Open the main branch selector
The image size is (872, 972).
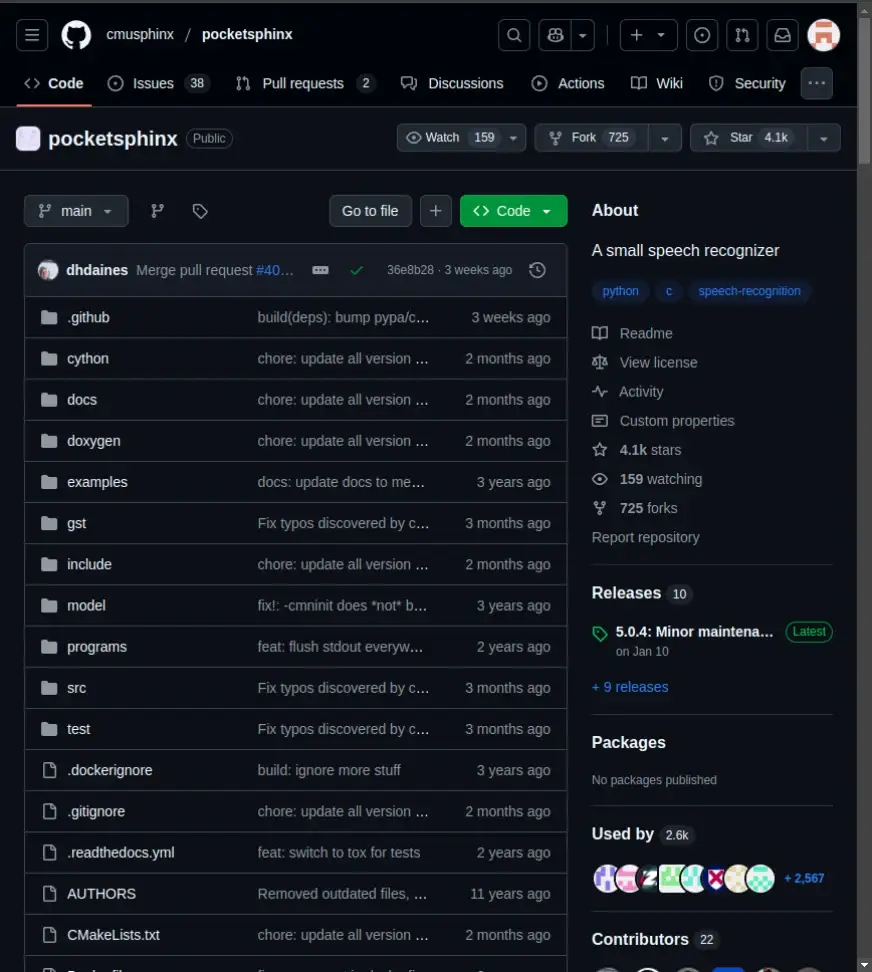point(76,211)
